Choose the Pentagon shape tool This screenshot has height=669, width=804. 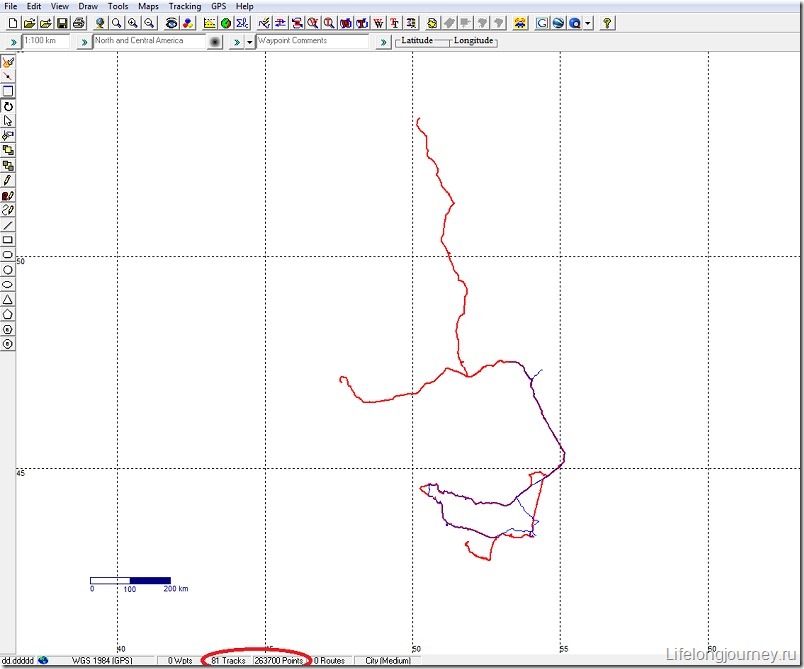(8, 314)
